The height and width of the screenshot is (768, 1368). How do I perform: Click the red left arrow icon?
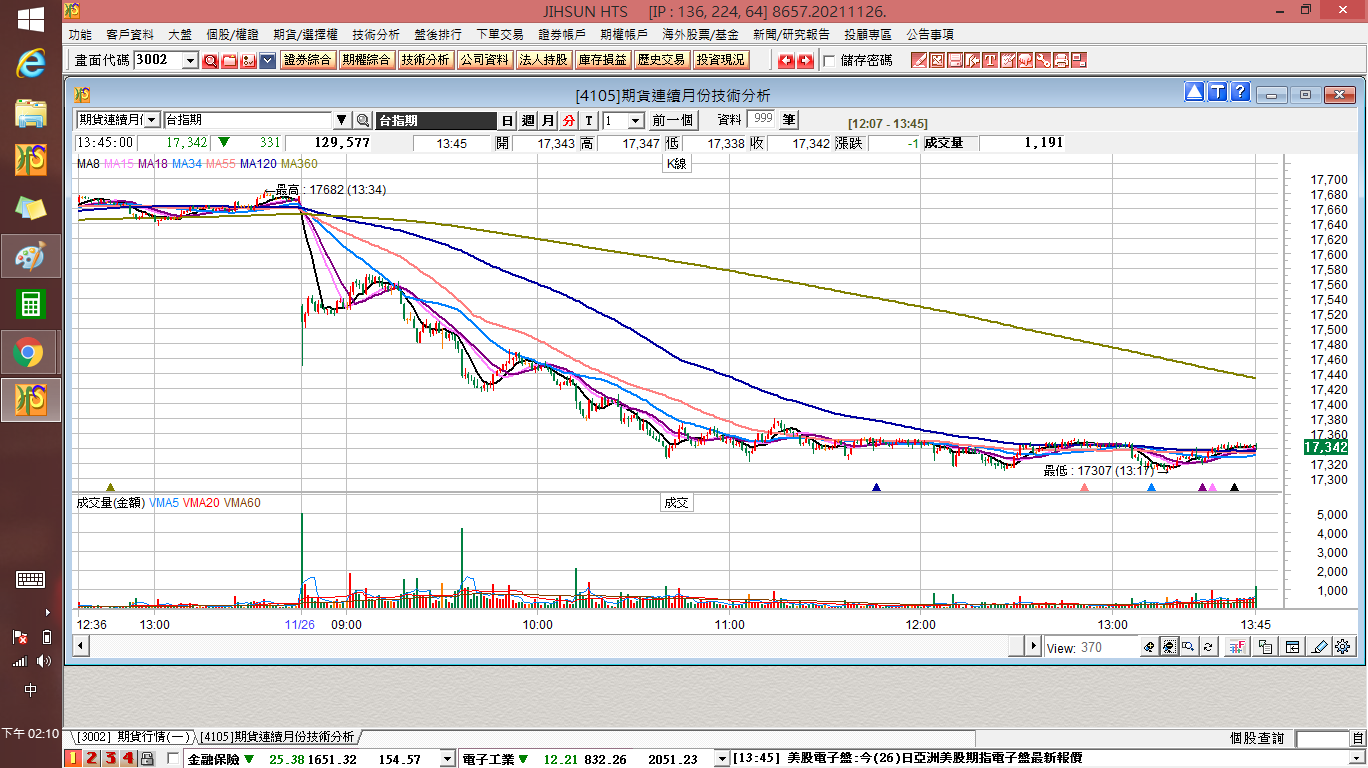point(786,61)
